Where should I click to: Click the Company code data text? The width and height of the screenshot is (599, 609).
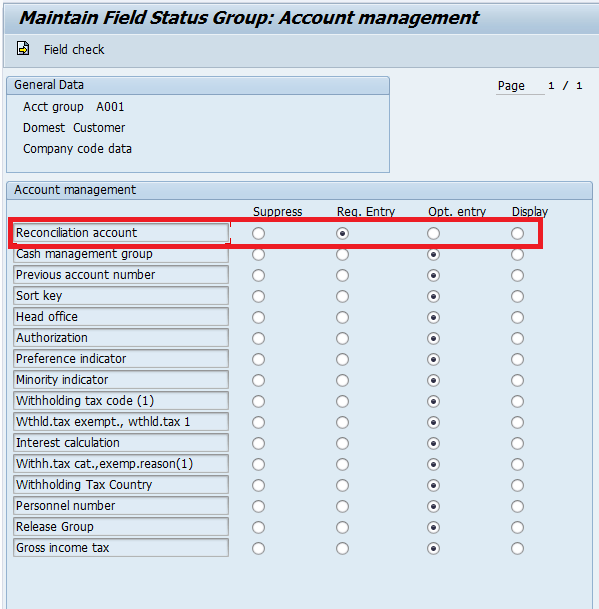77,149
